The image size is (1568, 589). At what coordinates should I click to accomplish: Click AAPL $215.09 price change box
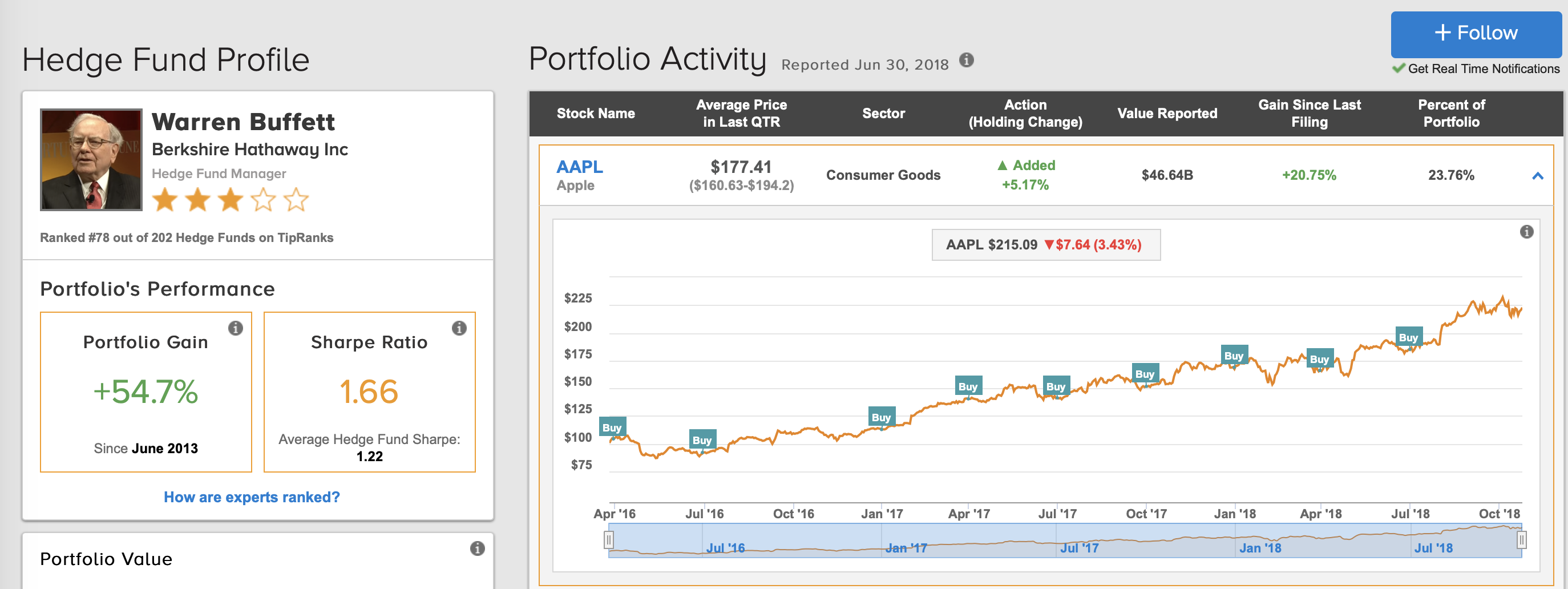tap(1045, 245)
